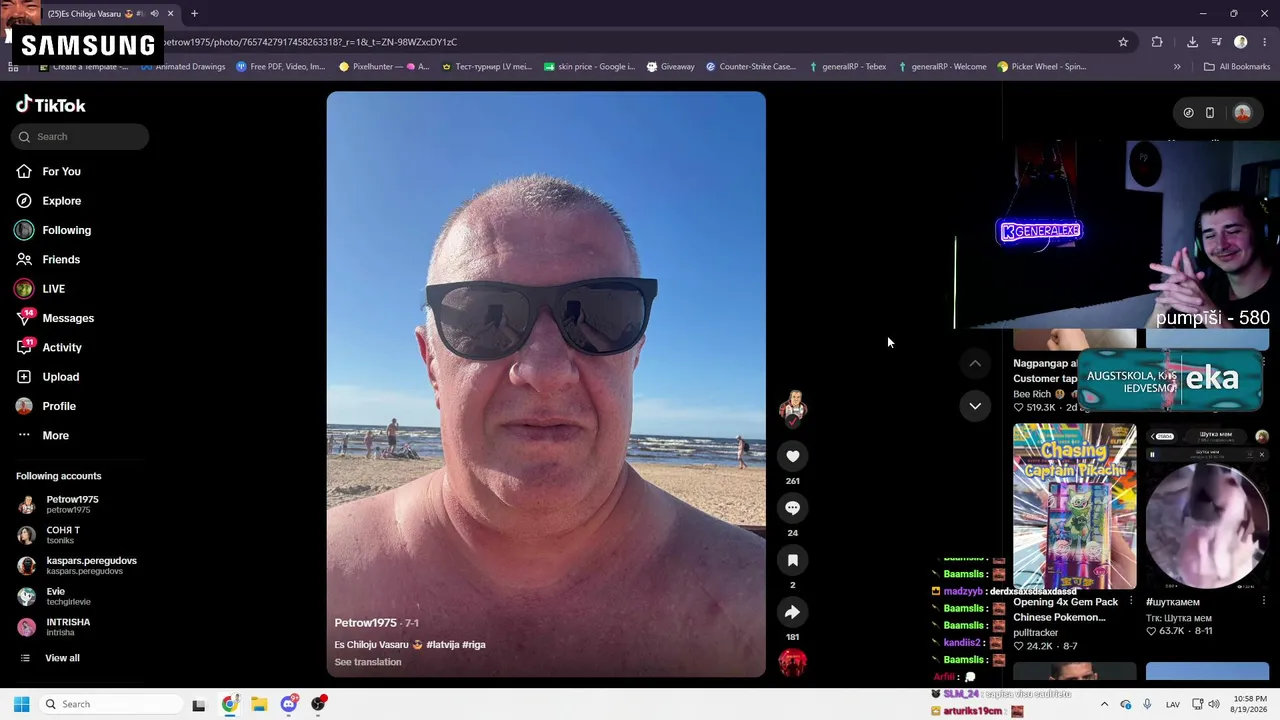
Task: Open the Picker Wheel bookmark
Action: (x=1042, y=67)
